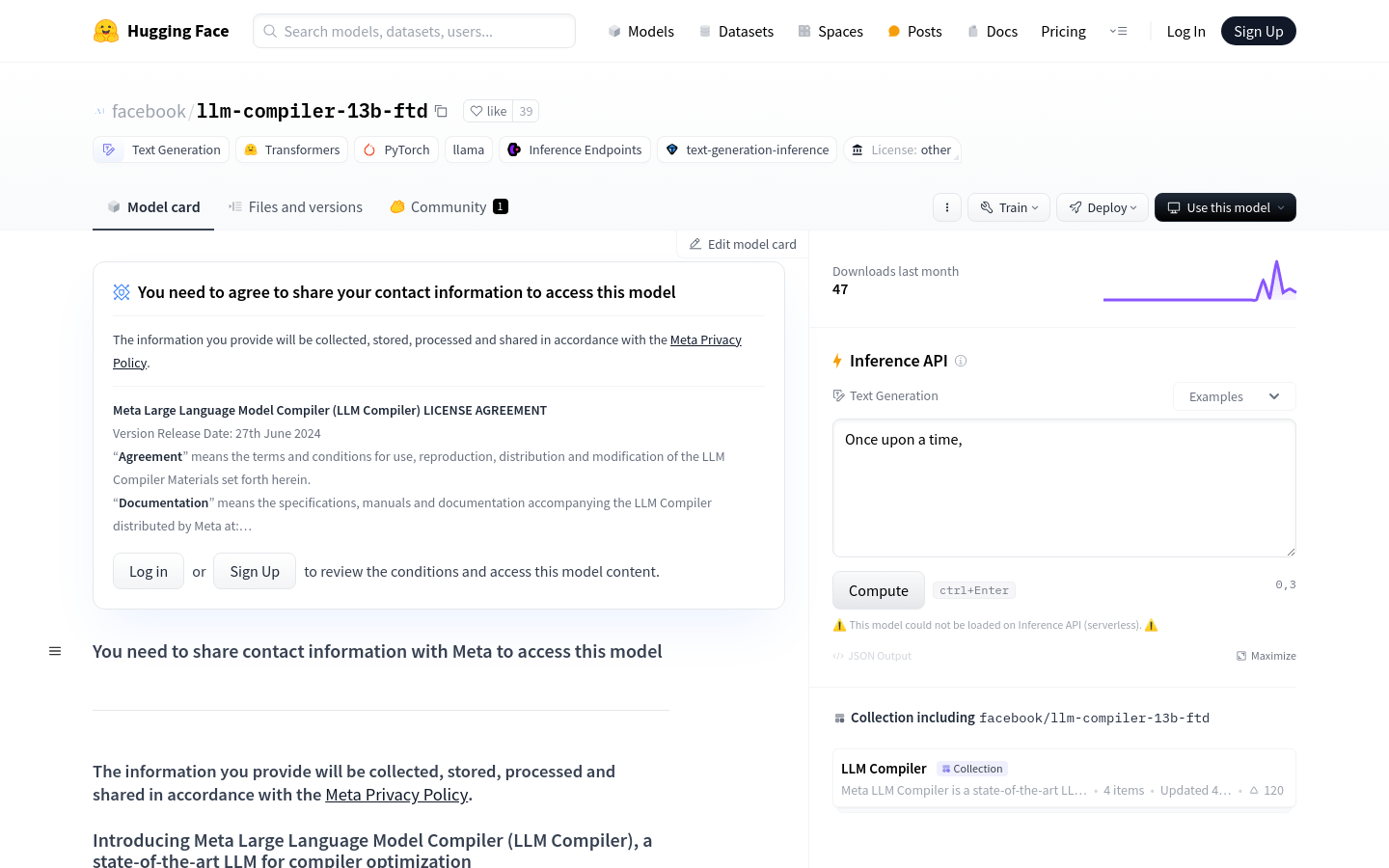1389x868 pixels.
Task: Click Log in inside the gated access box
Action: click(x=149, y=571)
